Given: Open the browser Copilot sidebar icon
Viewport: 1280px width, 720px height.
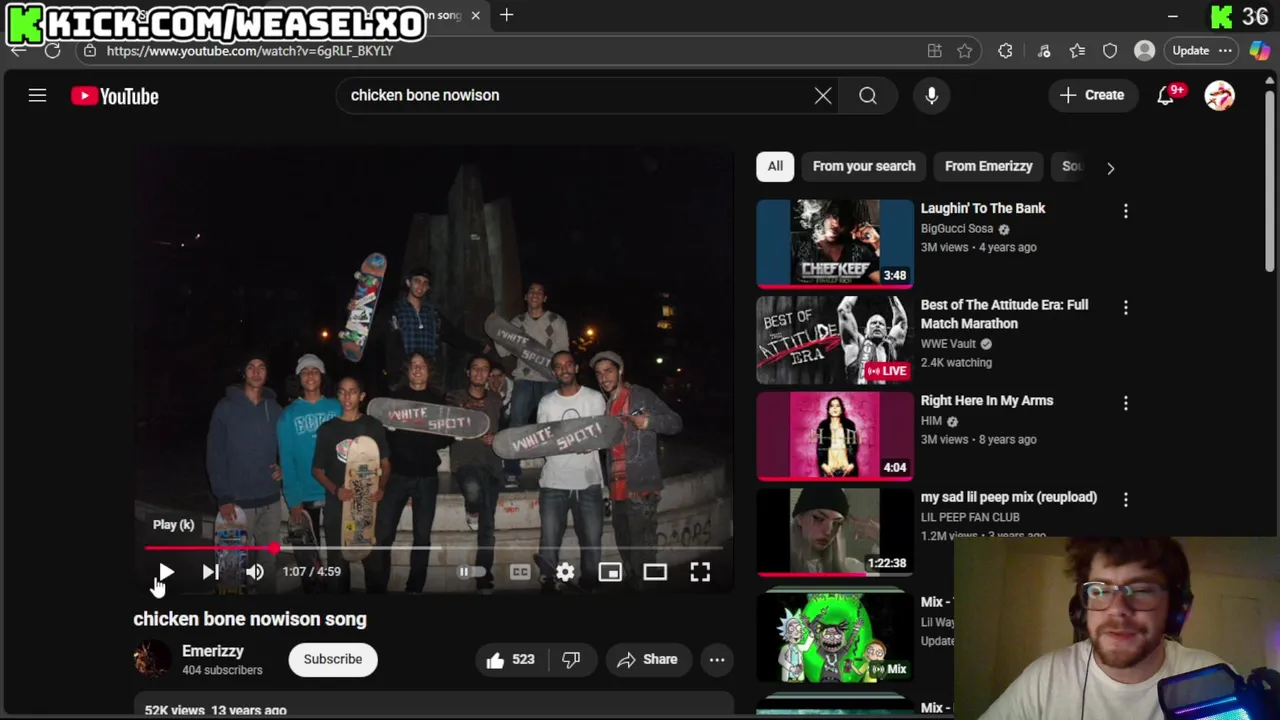Looking at the screenshot, I should [1260, 50].
